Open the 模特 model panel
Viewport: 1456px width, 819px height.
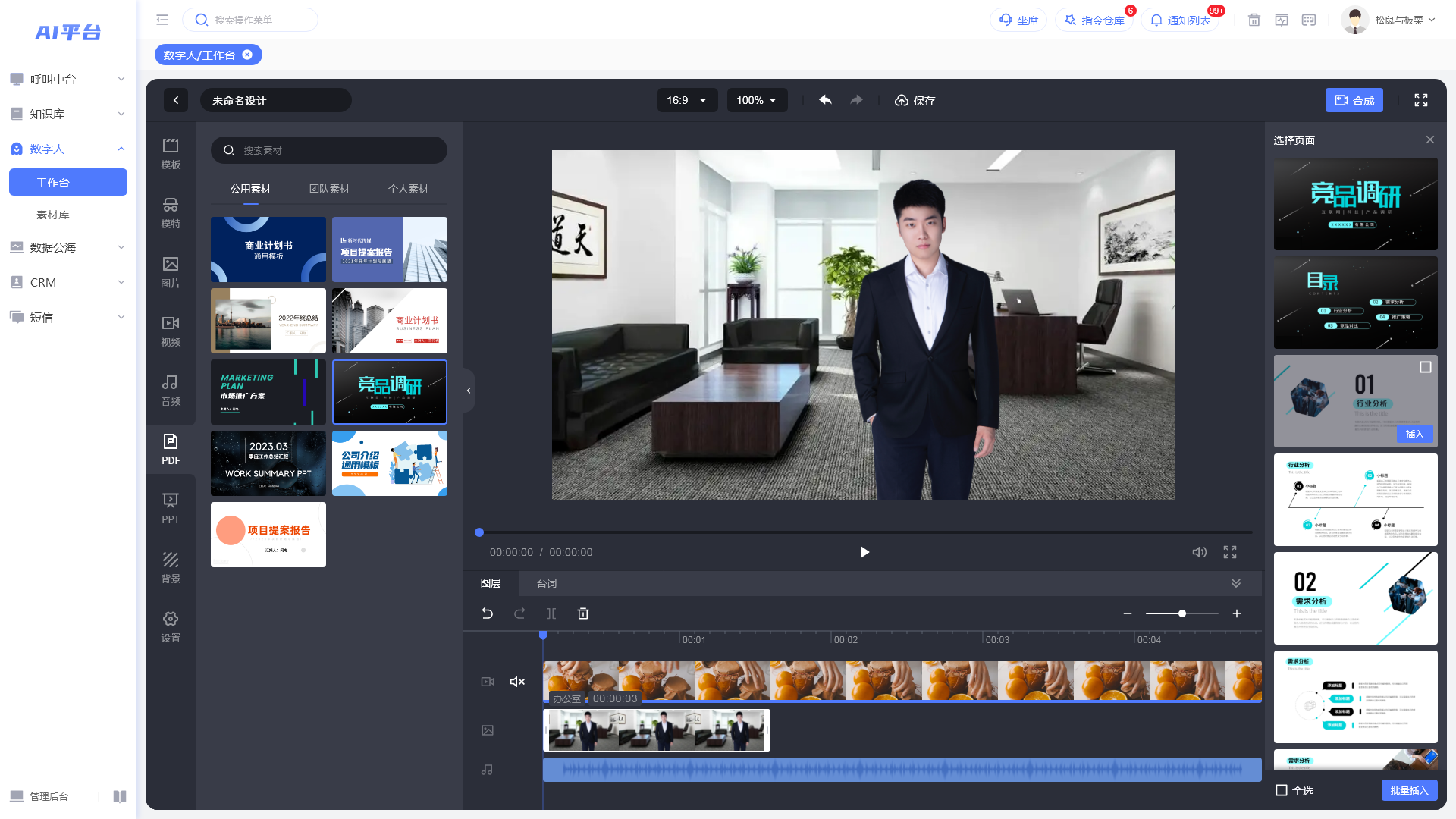pyautogui.click(x=171, y=213)
